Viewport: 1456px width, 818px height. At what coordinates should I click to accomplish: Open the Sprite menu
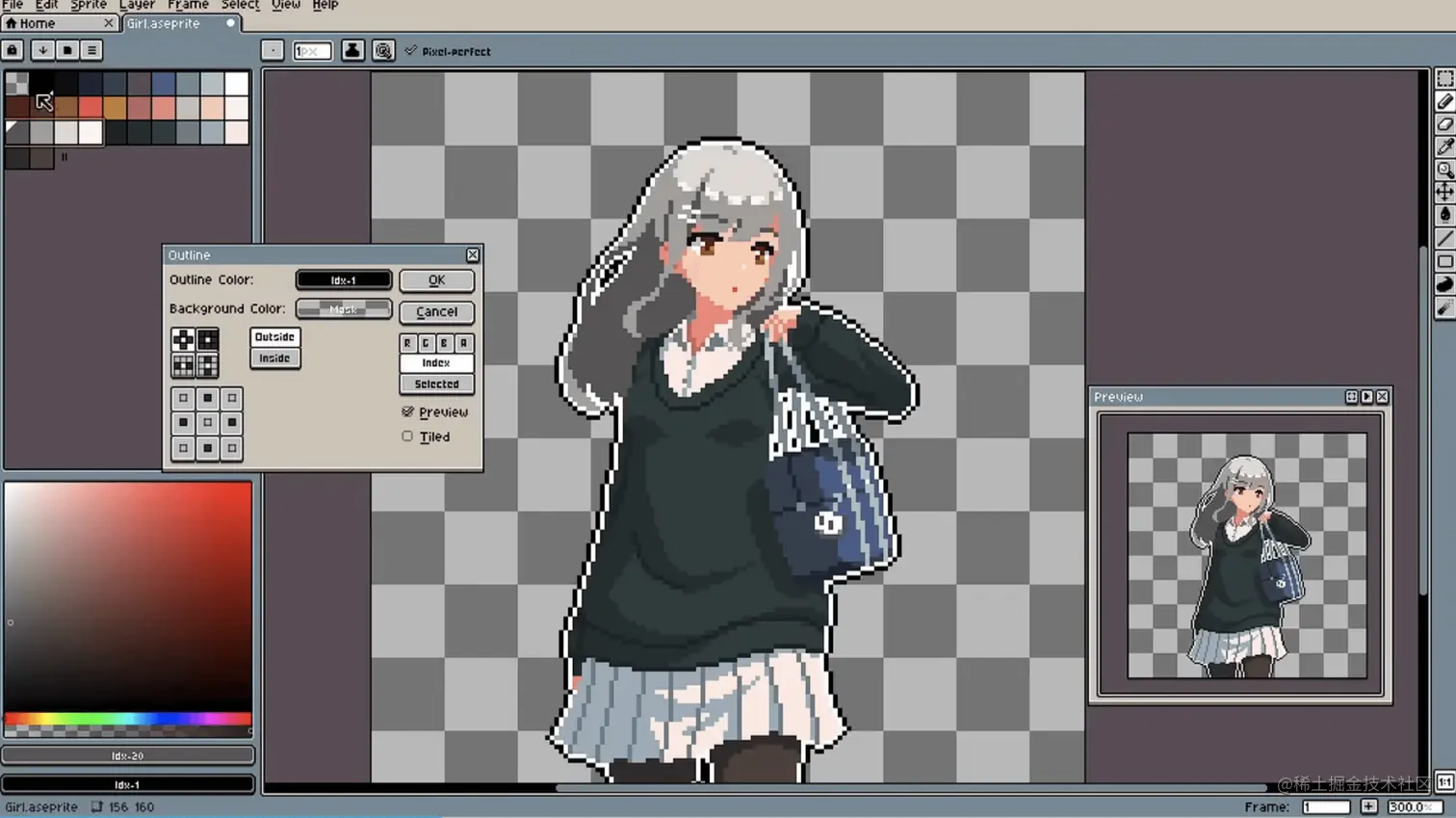[x=89, y=5]
